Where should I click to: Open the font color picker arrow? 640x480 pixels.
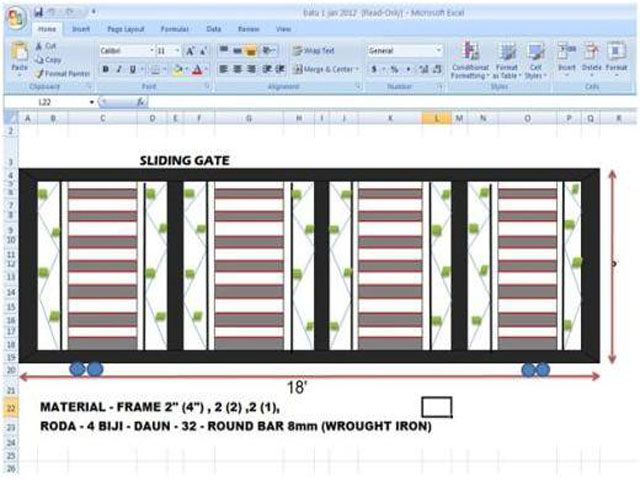pyautogui.click(x=206, y=69)
